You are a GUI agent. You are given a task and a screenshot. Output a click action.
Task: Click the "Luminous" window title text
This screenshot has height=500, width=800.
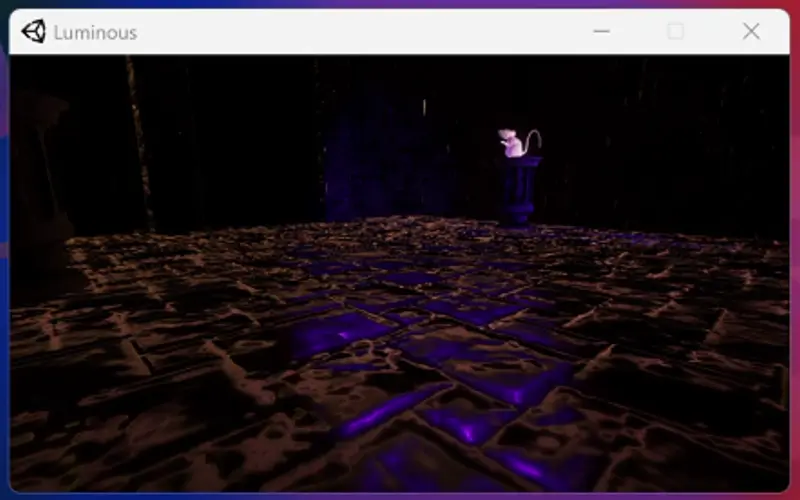[95, 33]
